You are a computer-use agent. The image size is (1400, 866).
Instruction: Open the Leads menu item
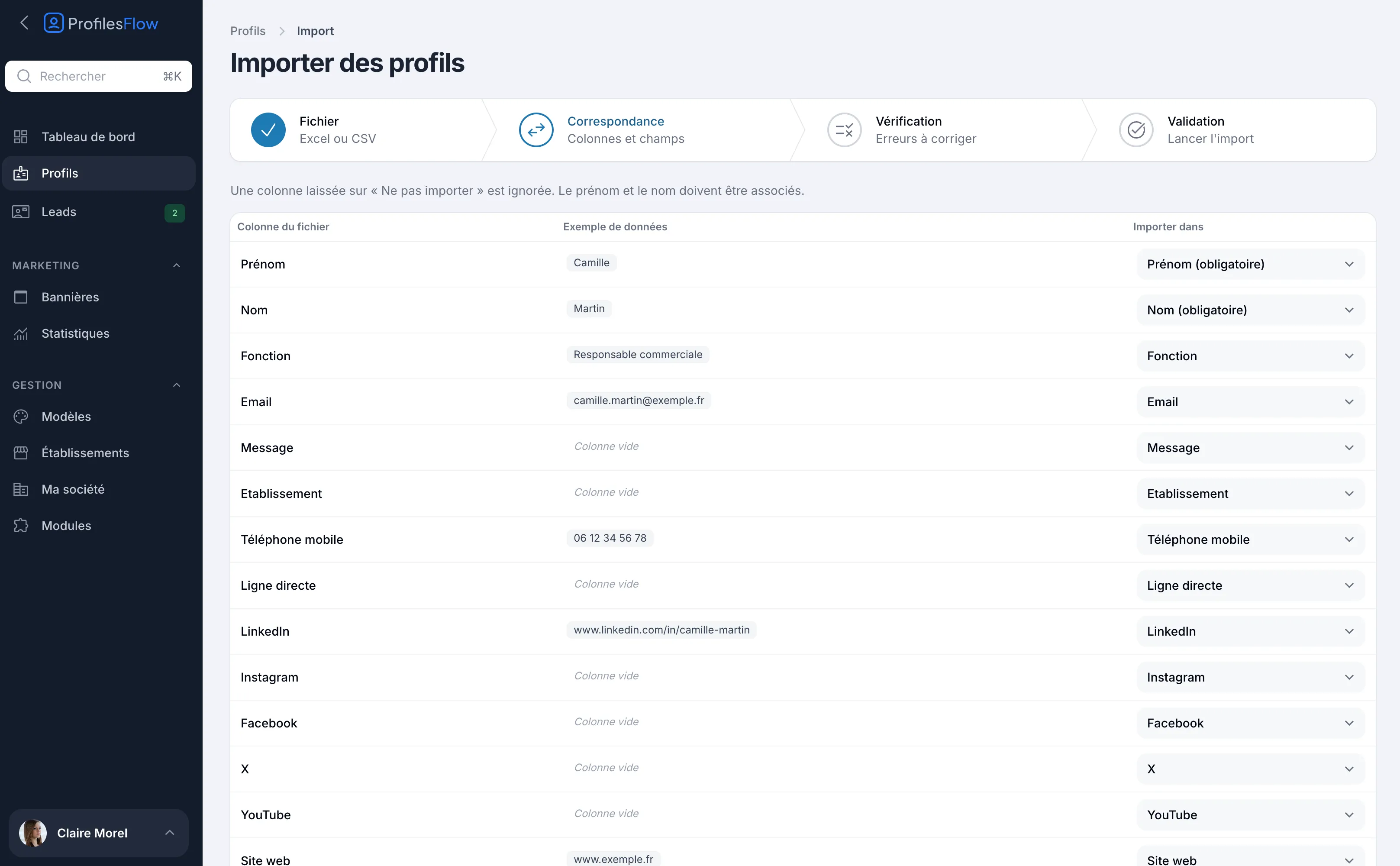[99, 212]
